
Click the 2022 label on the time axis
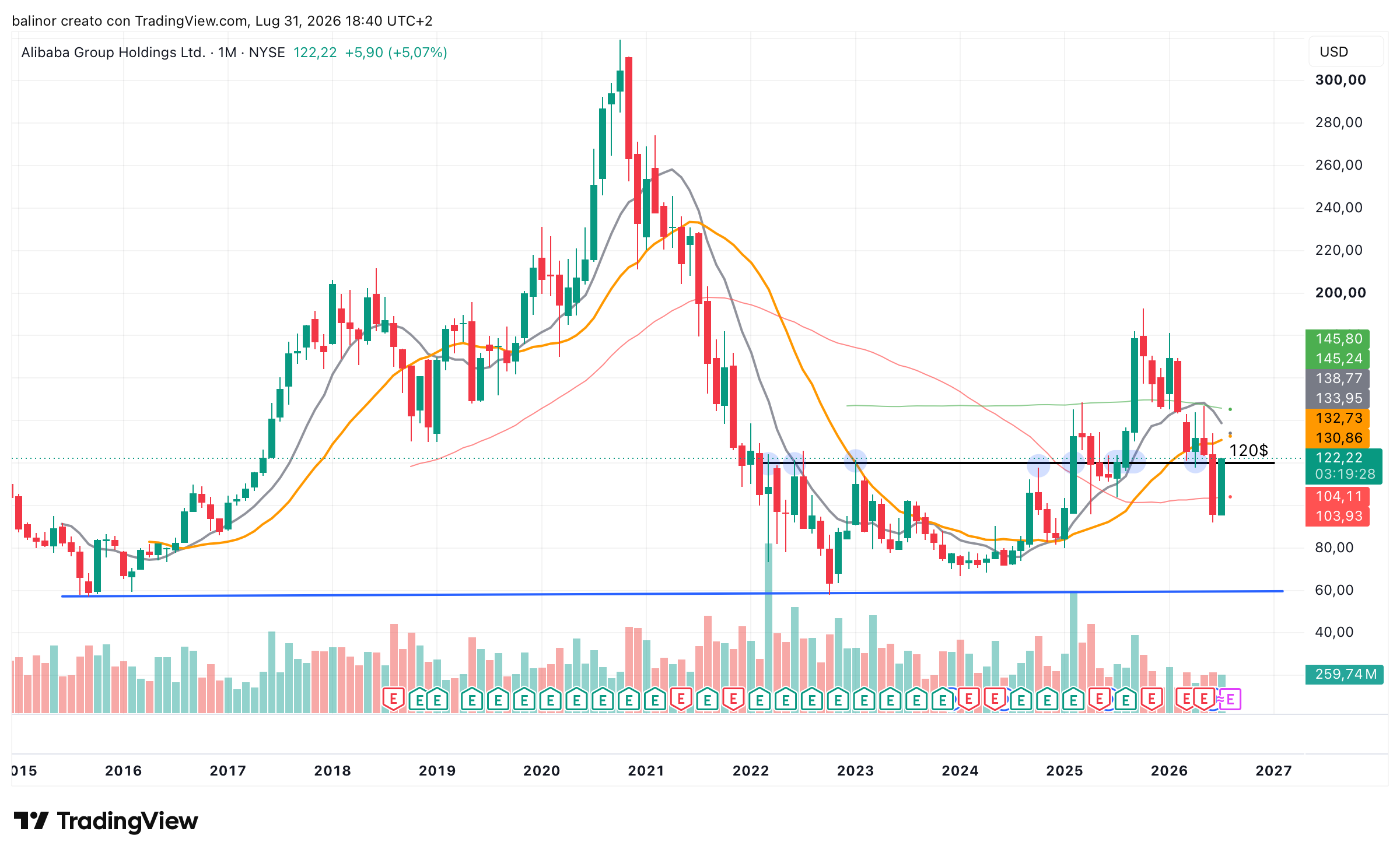[x=751, y=771]
